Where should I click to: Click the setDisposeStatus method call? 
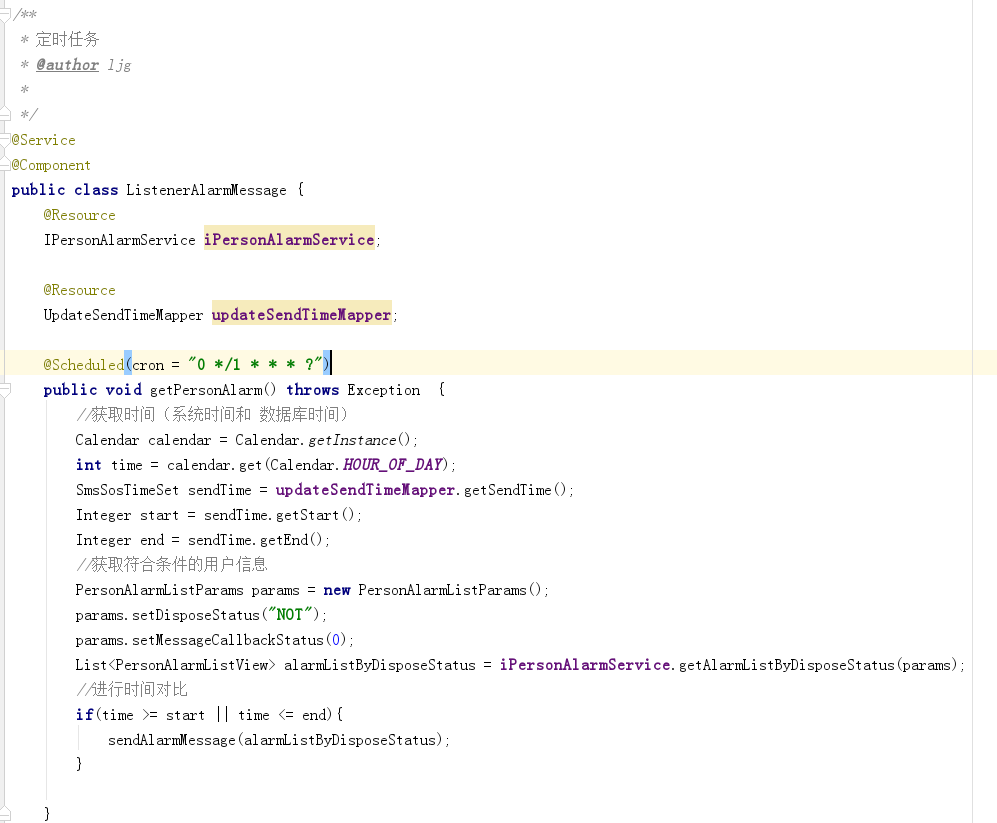click(196, 615)
